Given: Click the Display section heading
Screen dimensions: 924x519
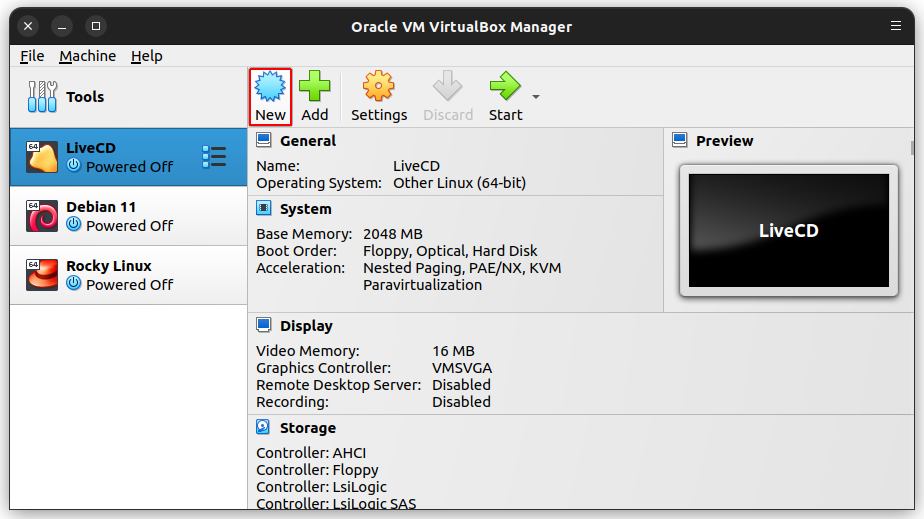Looking at the screenshot, I should tap(306, 326).
